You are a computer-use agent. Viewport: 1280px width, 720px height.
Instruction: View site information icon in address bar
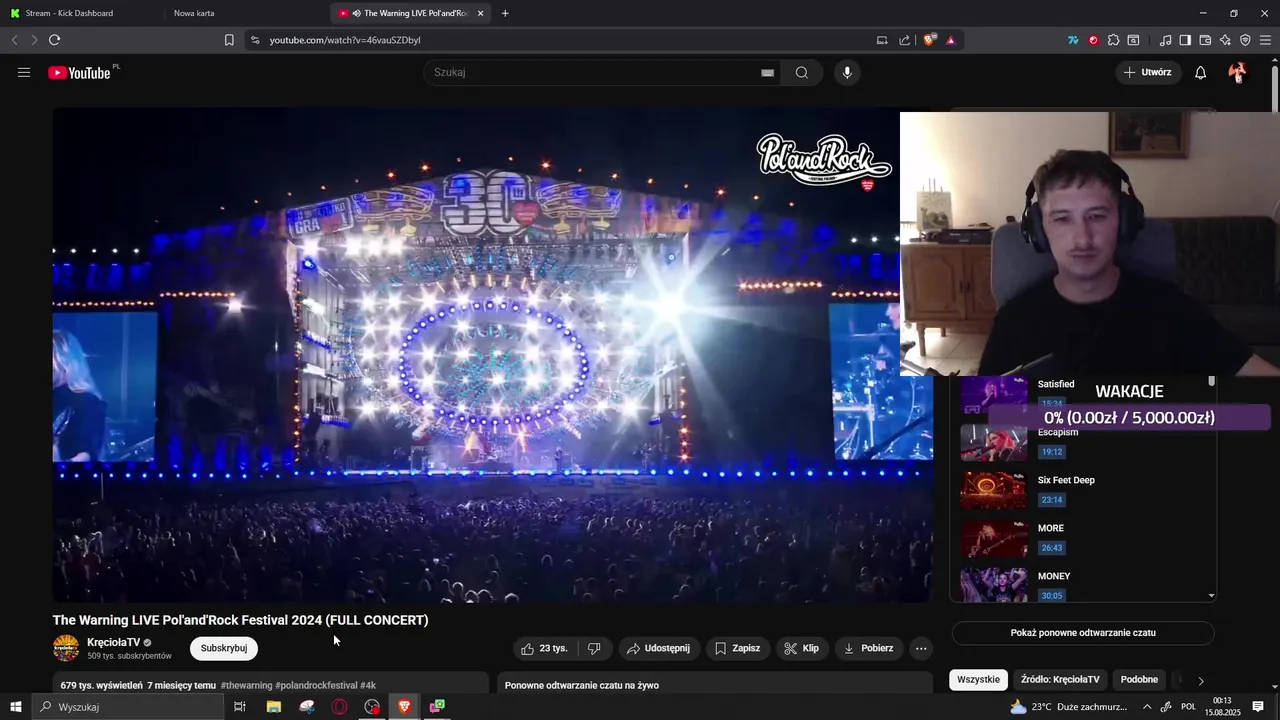click(255, 40)
